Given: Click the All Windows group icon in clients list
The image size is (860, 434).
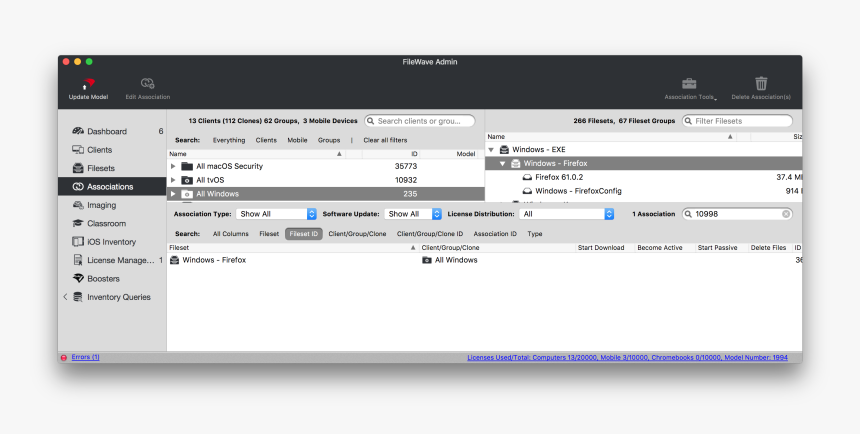Looking at the screenshot, I should tap(187, 194).
